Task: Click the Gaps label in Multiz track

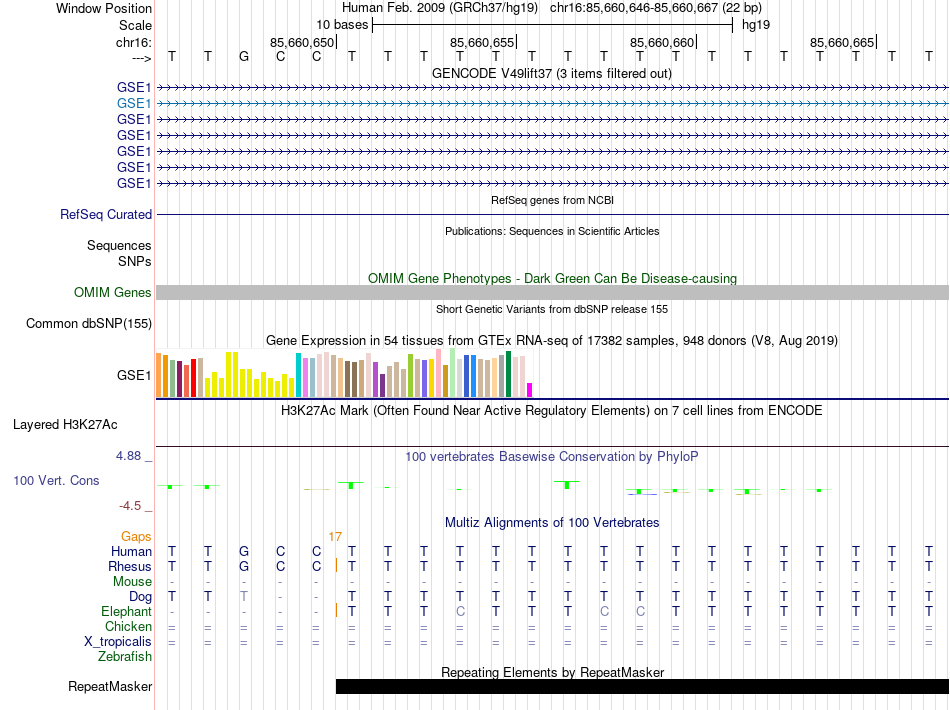Action: [x=136, y=537]
